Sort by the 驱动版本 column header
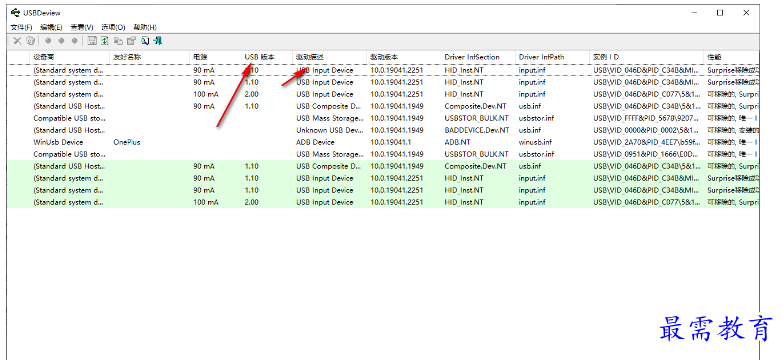 coord(403,57)
